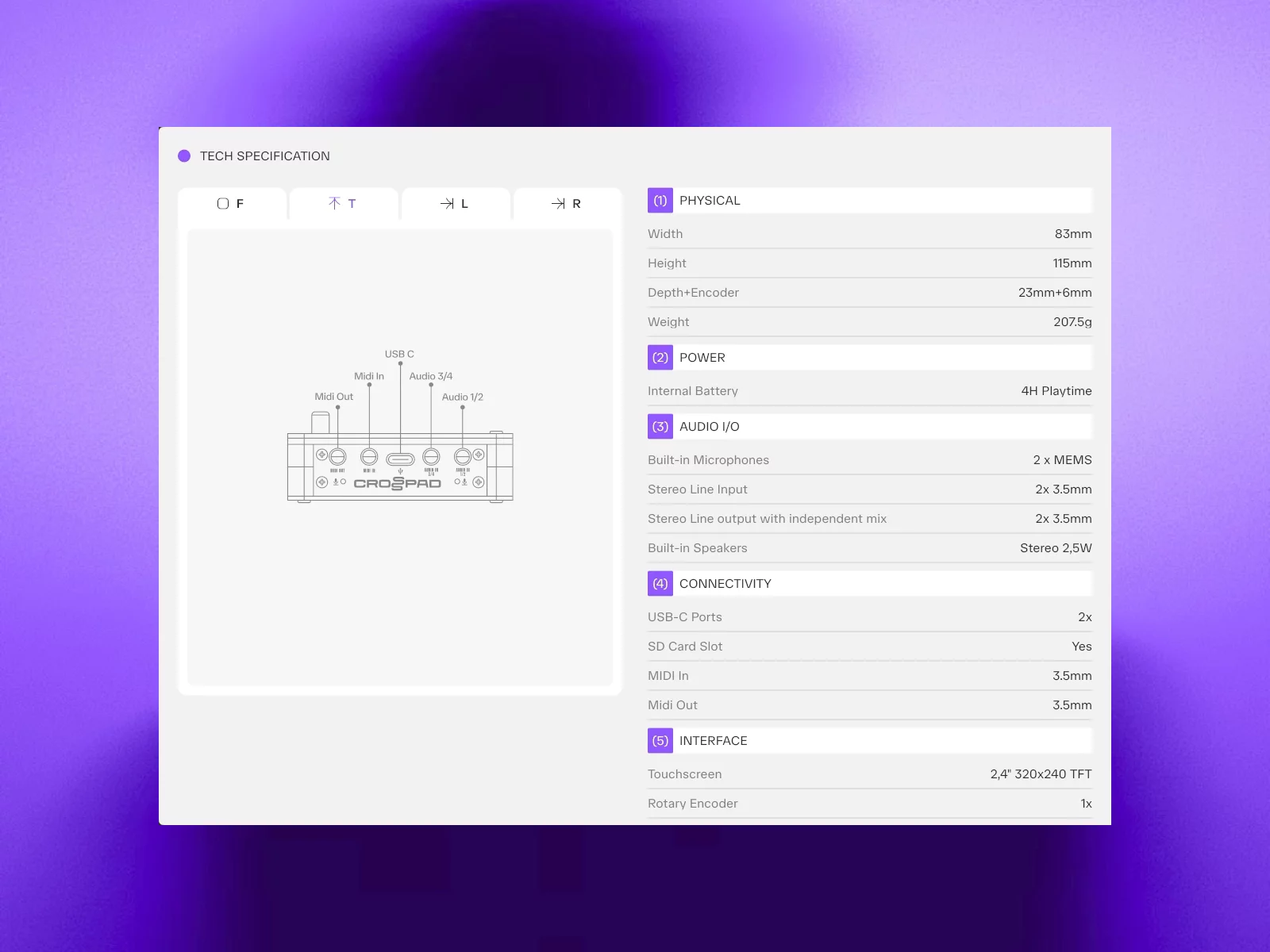The width and height of the screenshot is (1270, 952).
Task: Click the 'Built-in Microphones' row label
Action: tap(708, 460)
